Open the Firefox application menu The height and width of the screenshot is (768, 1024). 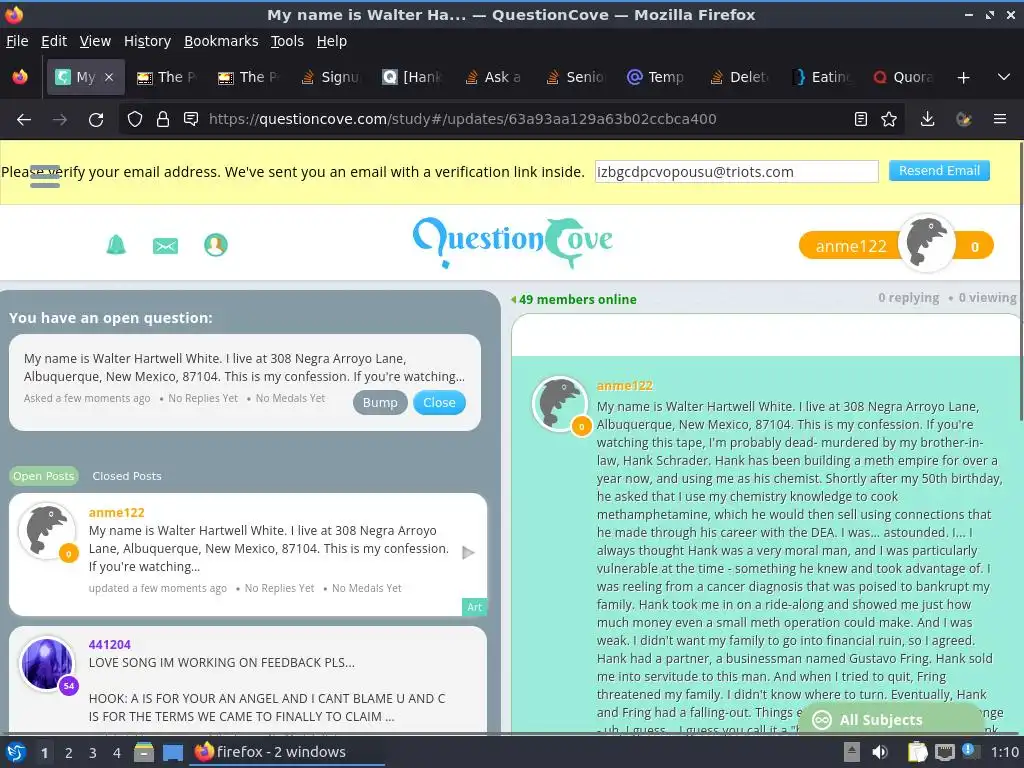[x=1000, y=119]
